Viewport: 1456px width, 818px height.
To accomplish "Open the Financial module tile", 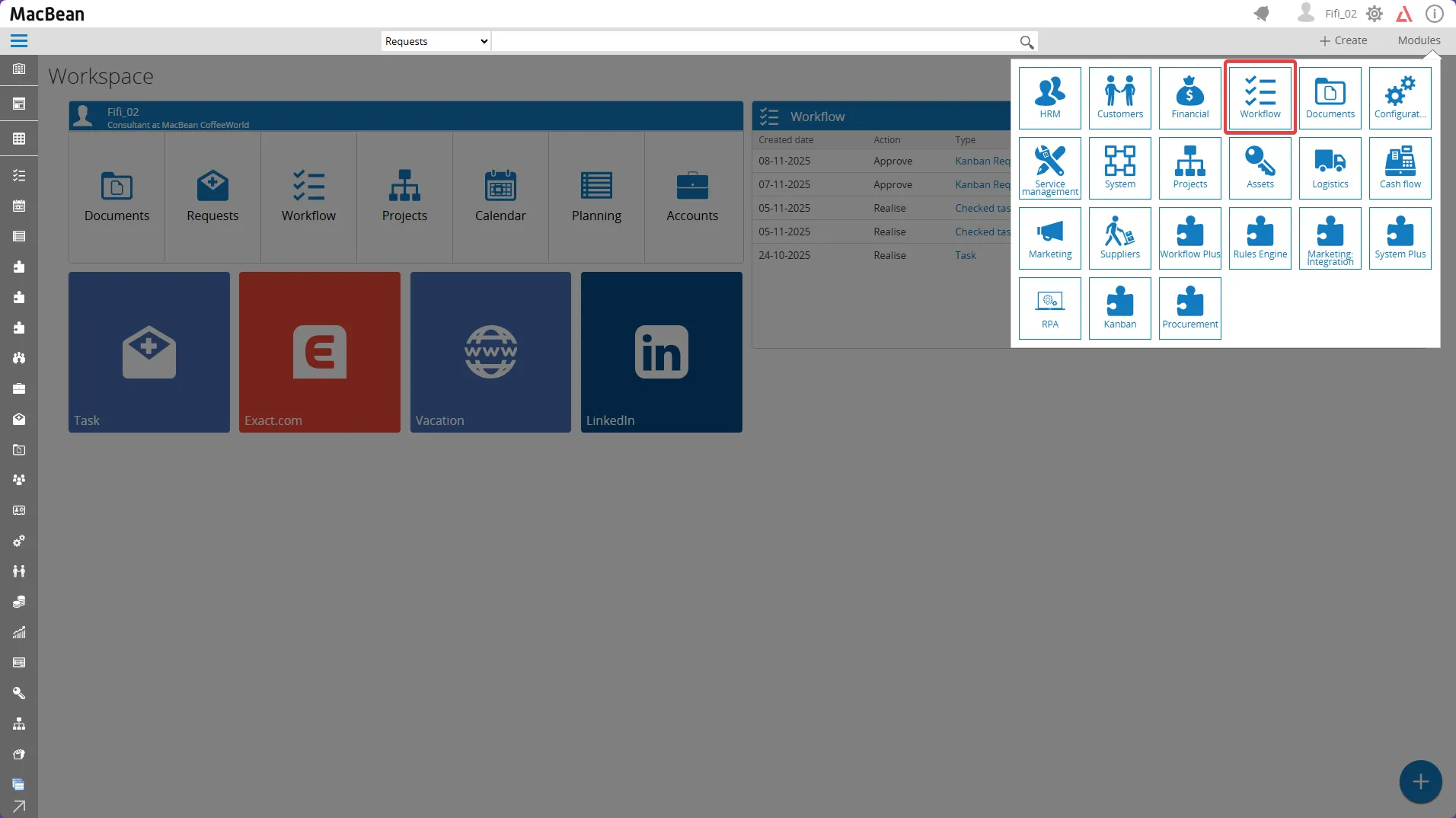I will [1189, 97].
